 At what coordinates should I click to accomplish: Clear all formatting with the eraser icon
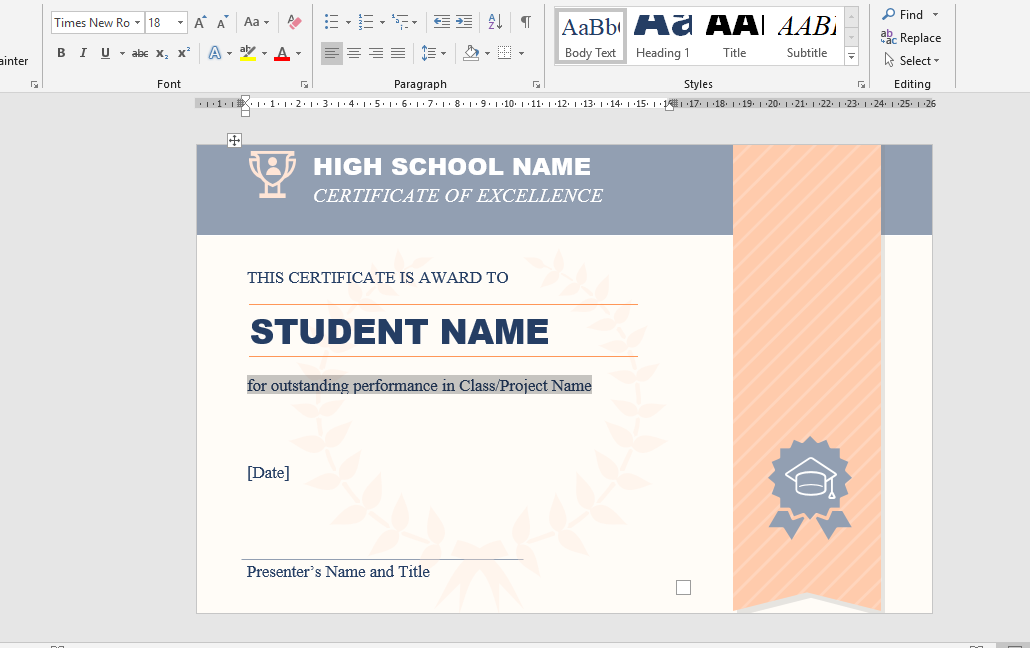[x=293, y=22]
